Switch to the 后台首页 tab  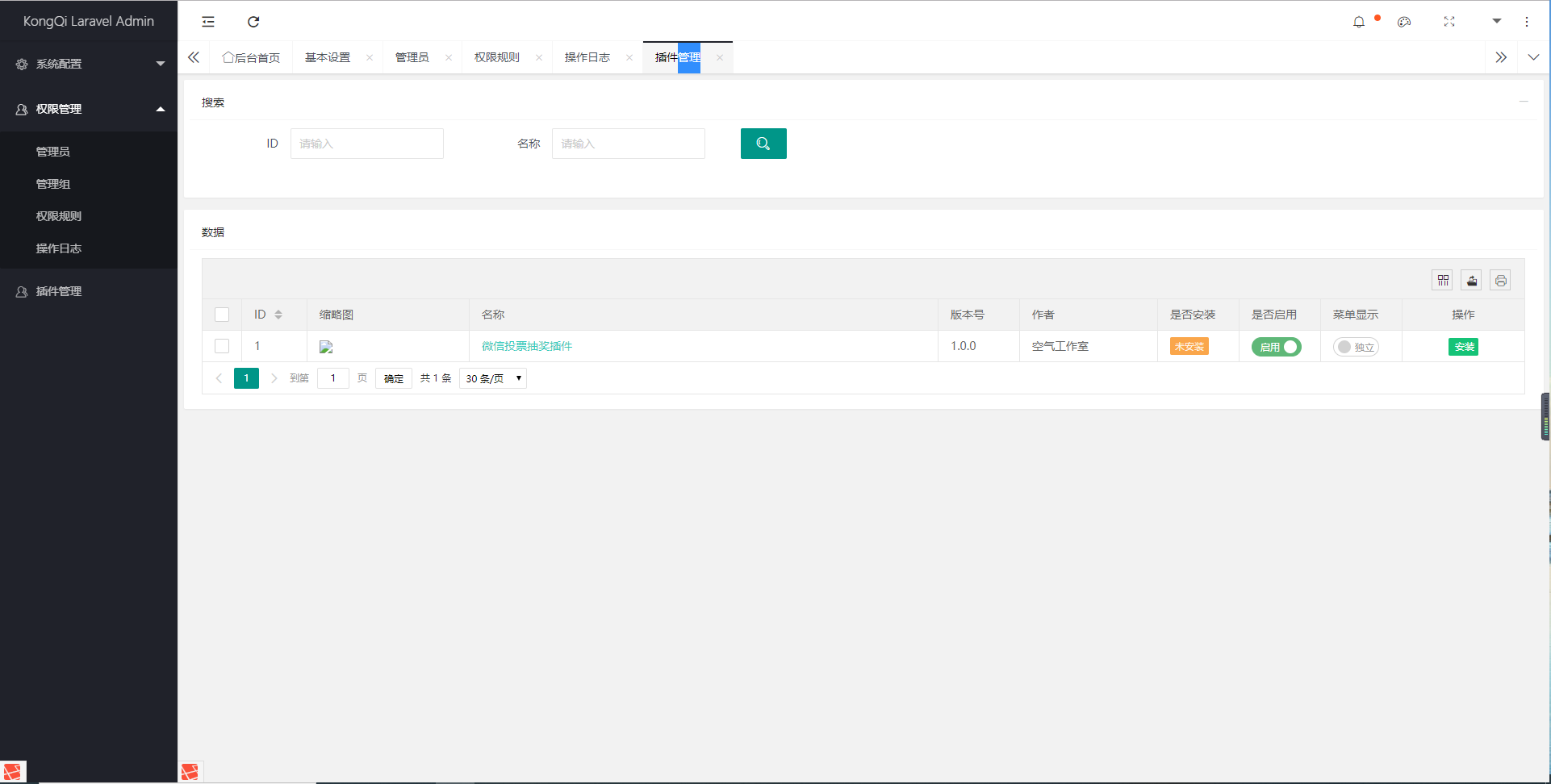click(x=251, y=57)
